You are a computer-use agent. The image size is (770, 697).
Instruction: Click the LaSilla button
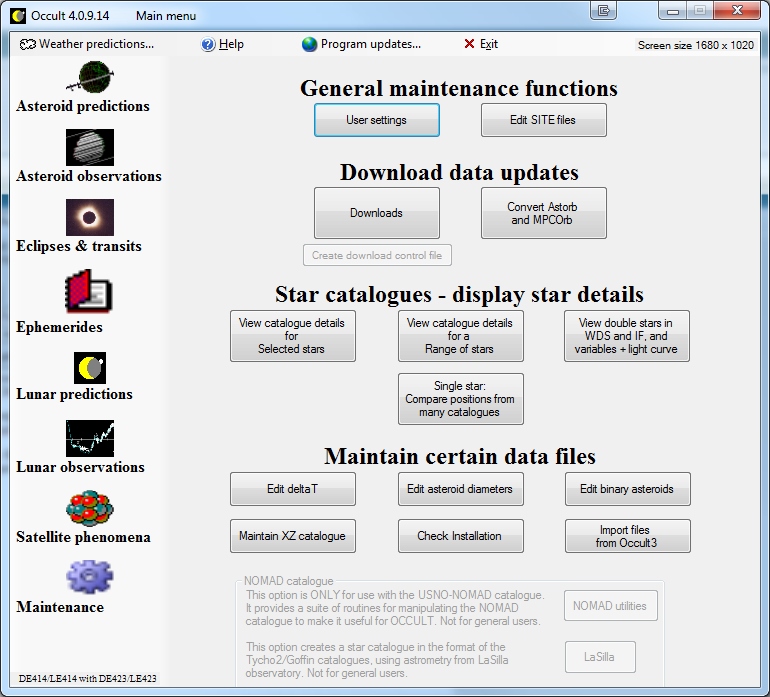tap(600, 657)
